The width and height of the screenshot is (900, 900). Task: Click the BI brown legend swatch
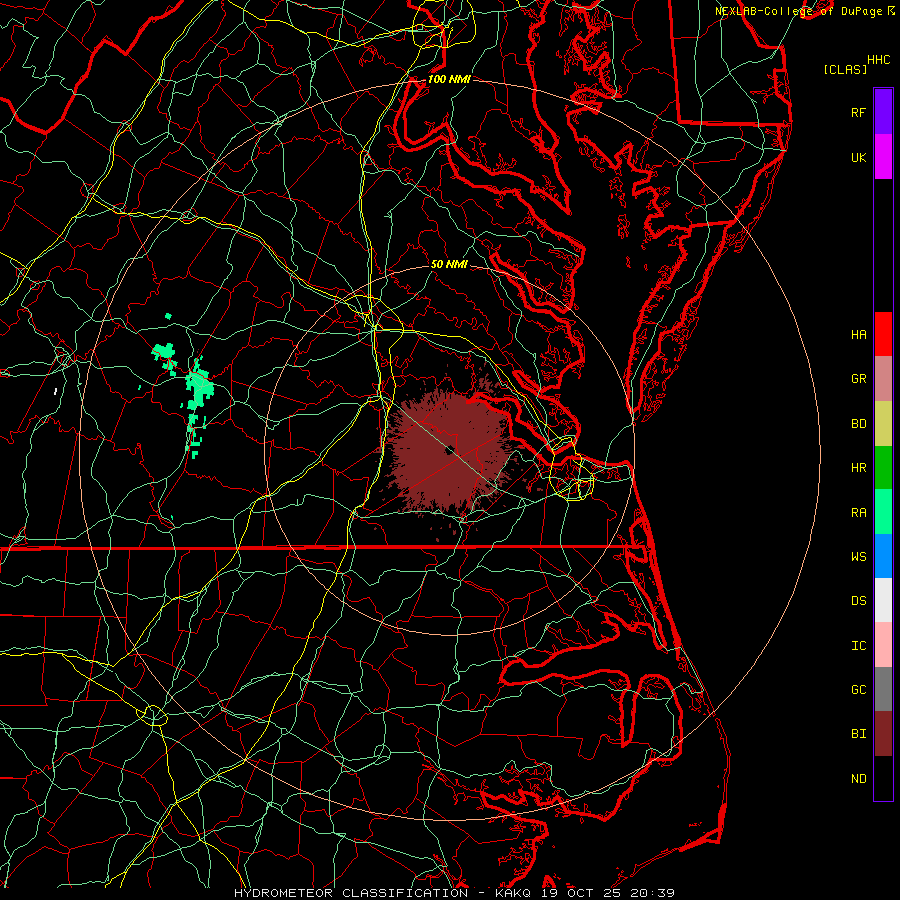tap(883, 734)
